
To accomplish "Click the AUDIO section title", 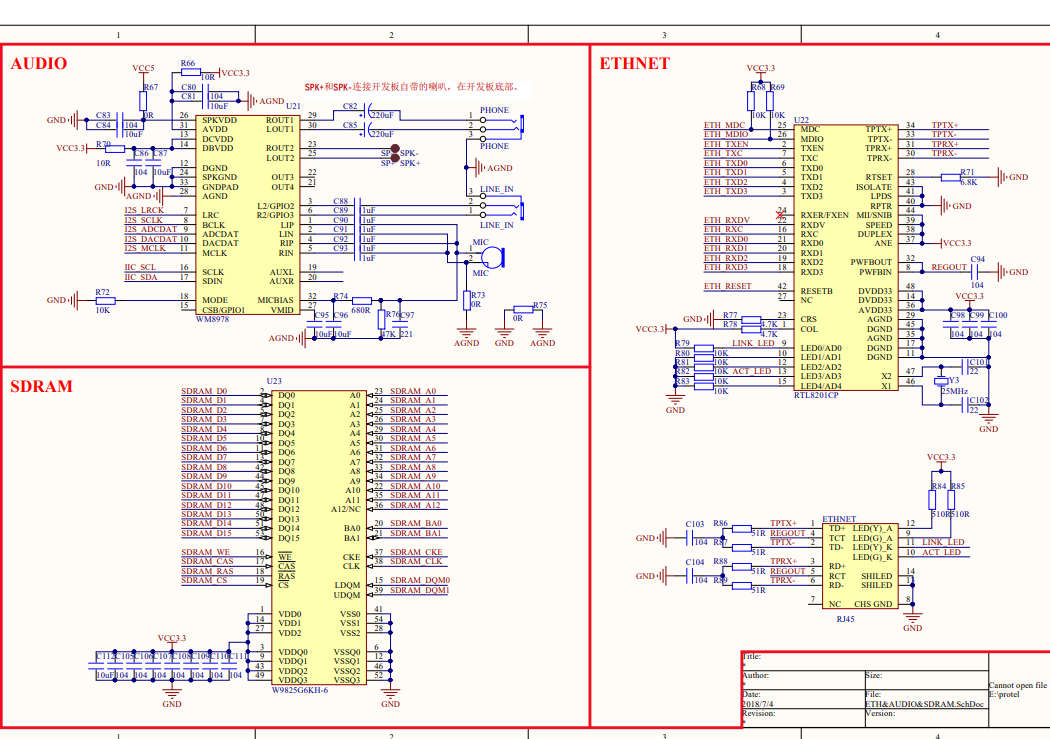I will (x=39, y=64).
